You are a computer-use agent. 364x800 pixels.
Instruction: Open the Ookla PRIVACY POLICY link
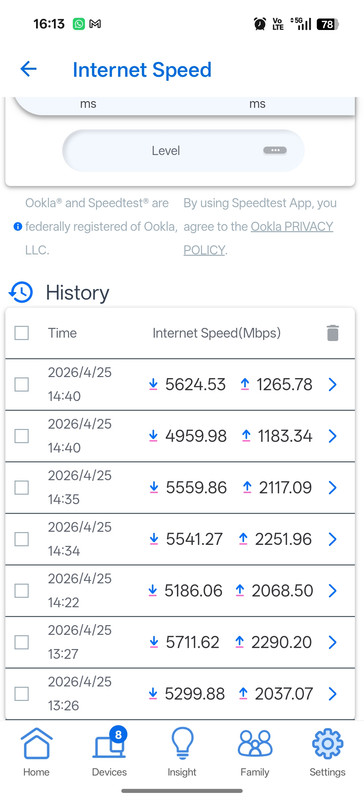(x=258, y=238)
